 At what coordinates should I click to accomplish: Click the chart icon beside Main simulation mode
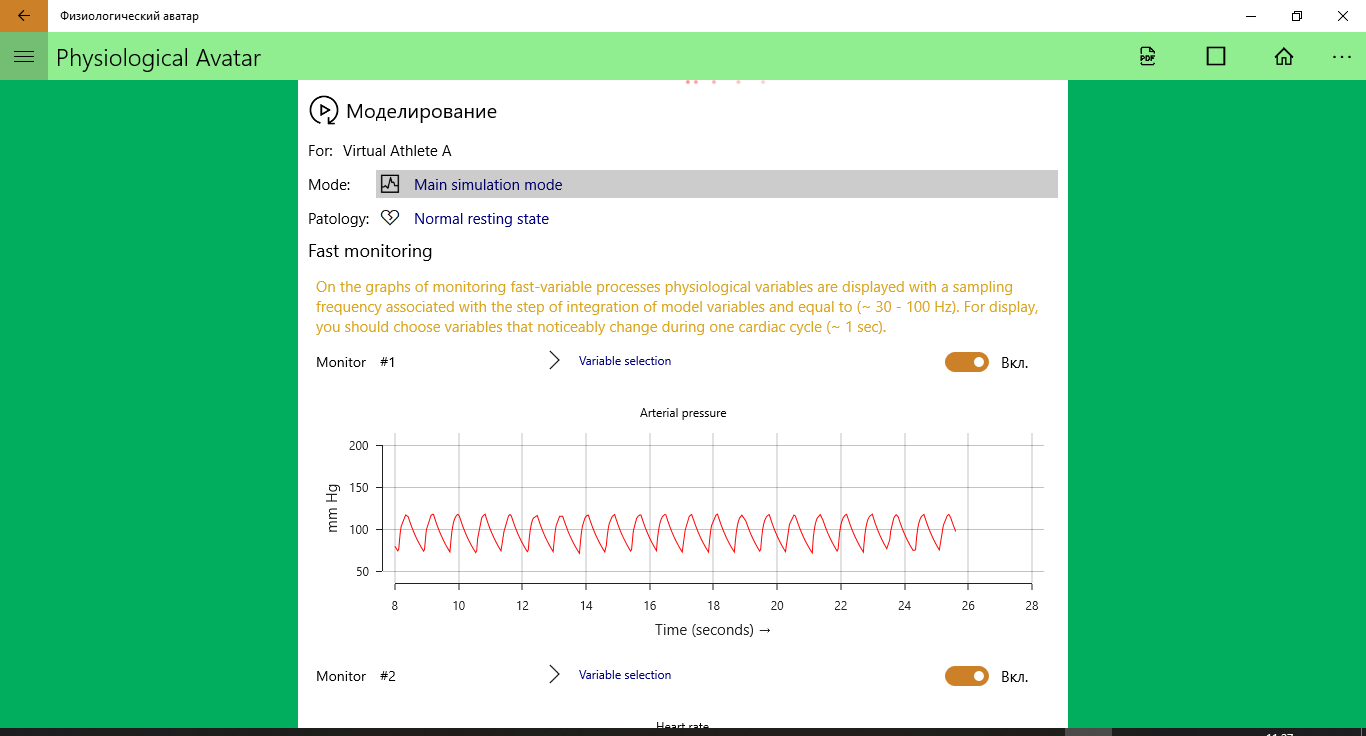(x=390, y=184)
